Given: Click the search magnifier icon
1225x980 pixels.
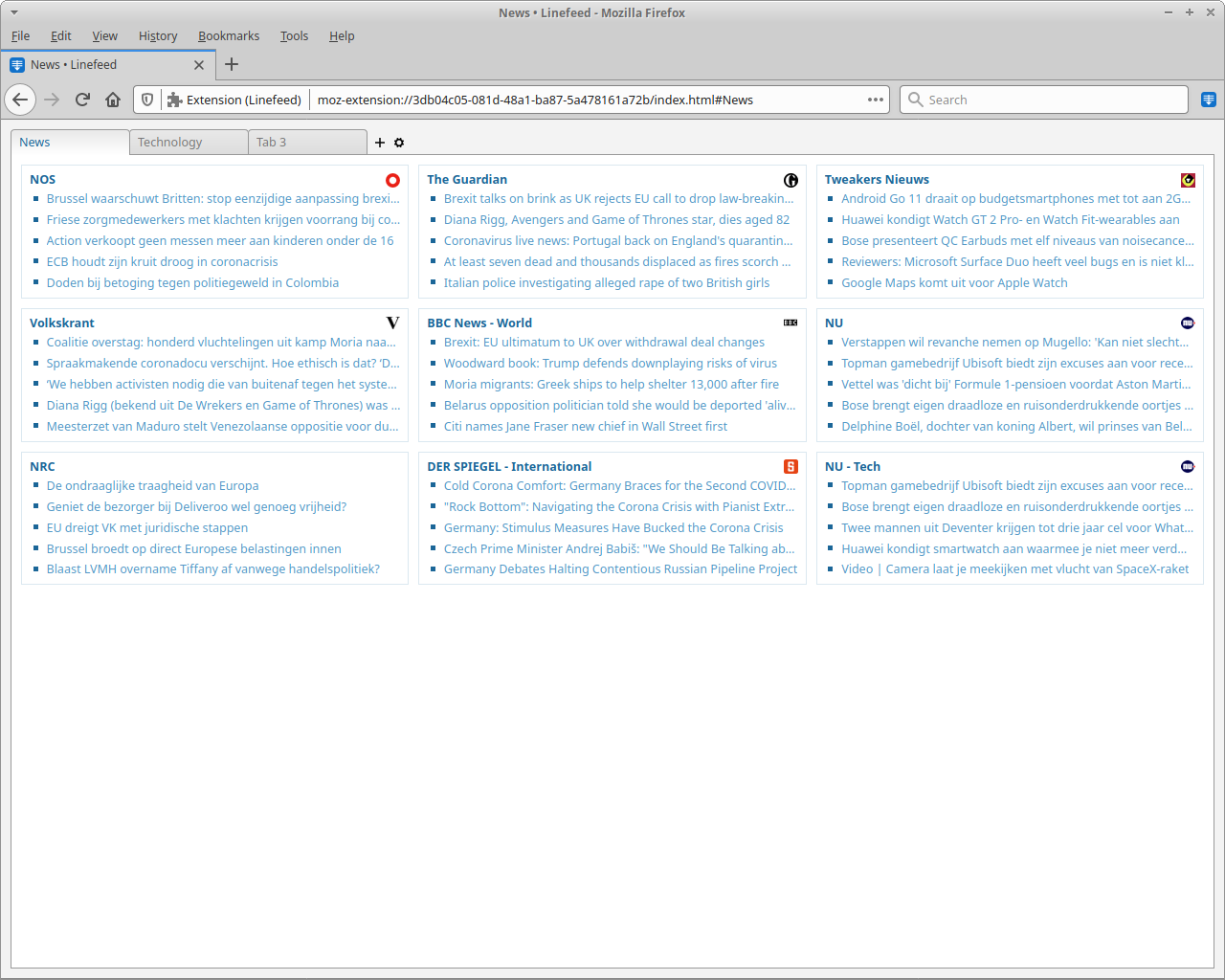Looking at the screenshot, I should [916, 100].
